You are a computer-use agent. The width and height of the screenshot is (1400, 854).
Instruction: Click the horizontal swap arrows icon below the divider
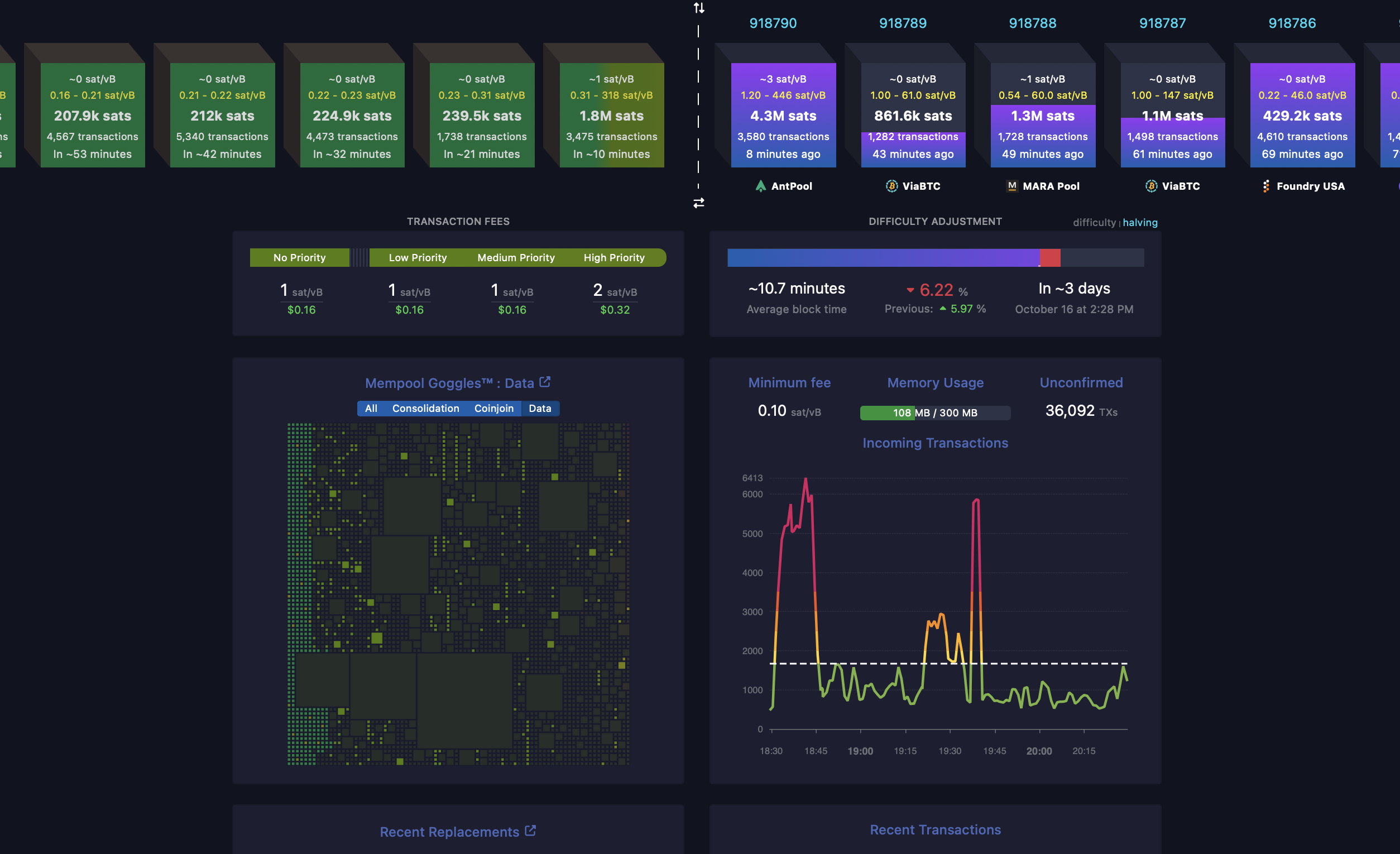(x=699, y=203)
